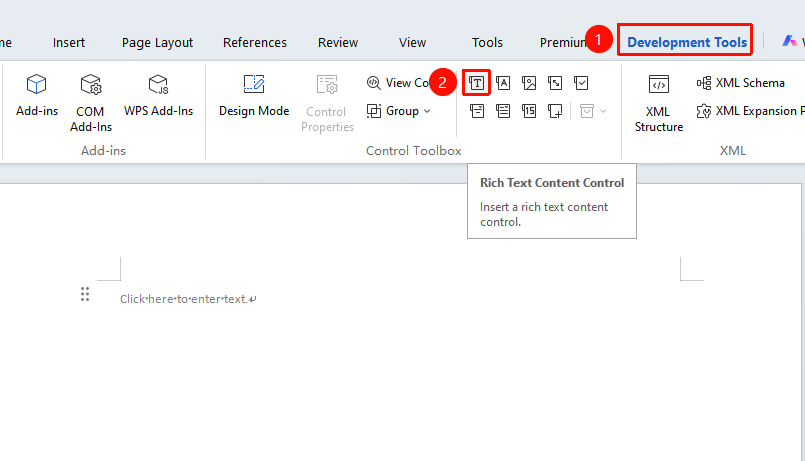Click the paragraph drag handle in document
This screenshot has height=461, width=805.
(x=85, y=294)
